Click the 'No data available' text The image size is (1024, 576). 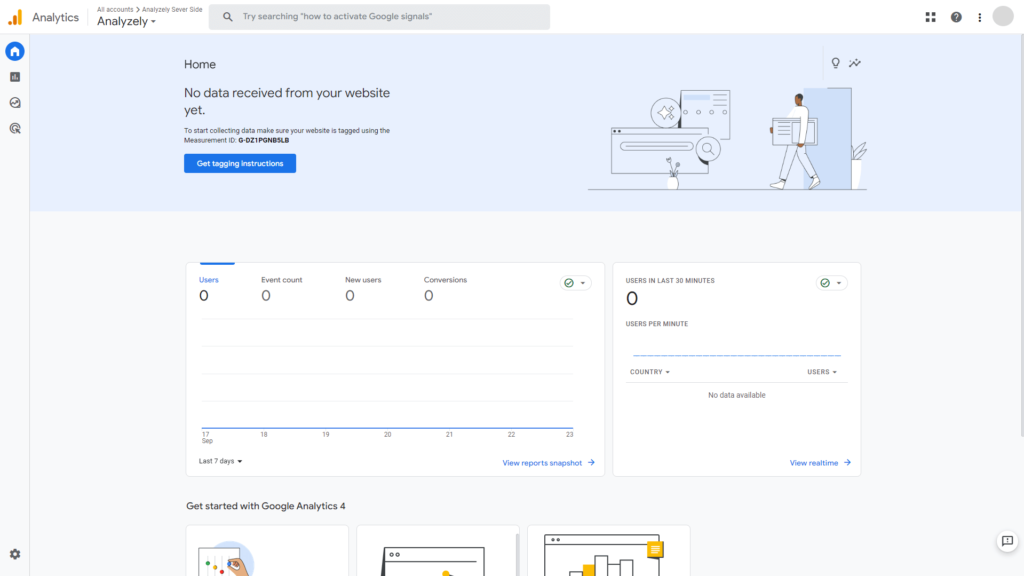tap(737, 395)
